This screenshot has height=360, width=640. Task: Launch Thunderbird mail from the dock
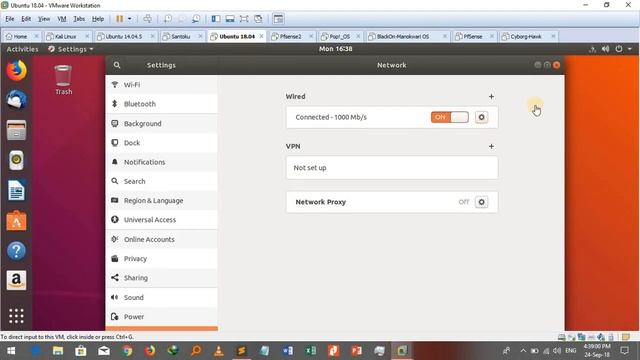16,100
